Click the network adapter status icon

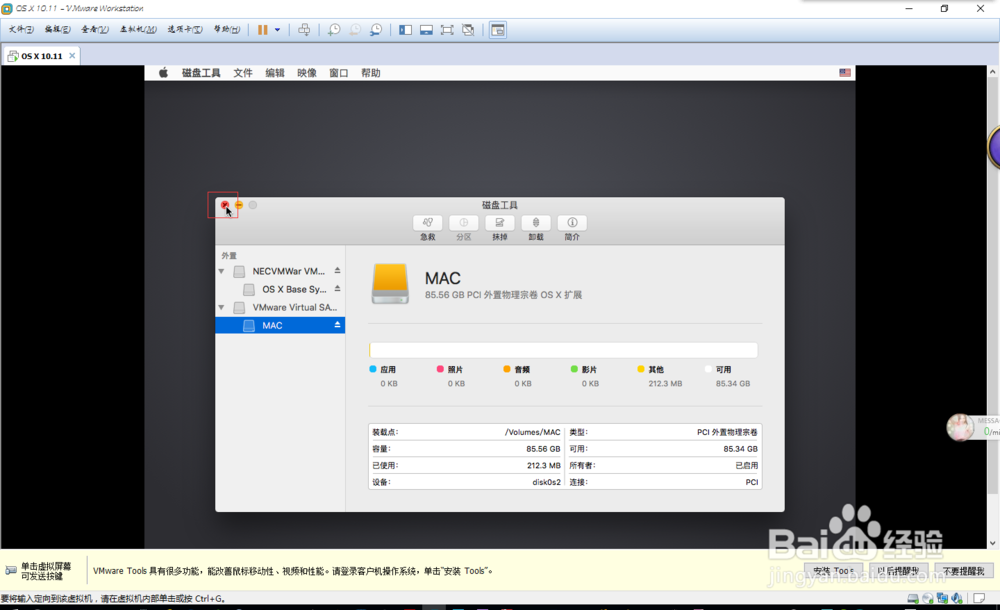tap(942, 599)
